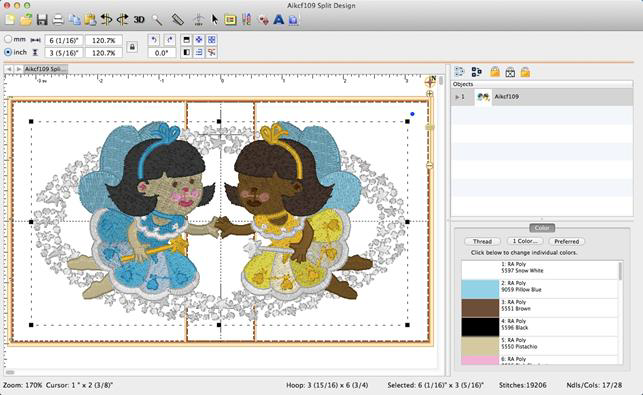This screenshot has height=395, width=643.
Task: Click the Thread button
Action: tap(482, 241)
